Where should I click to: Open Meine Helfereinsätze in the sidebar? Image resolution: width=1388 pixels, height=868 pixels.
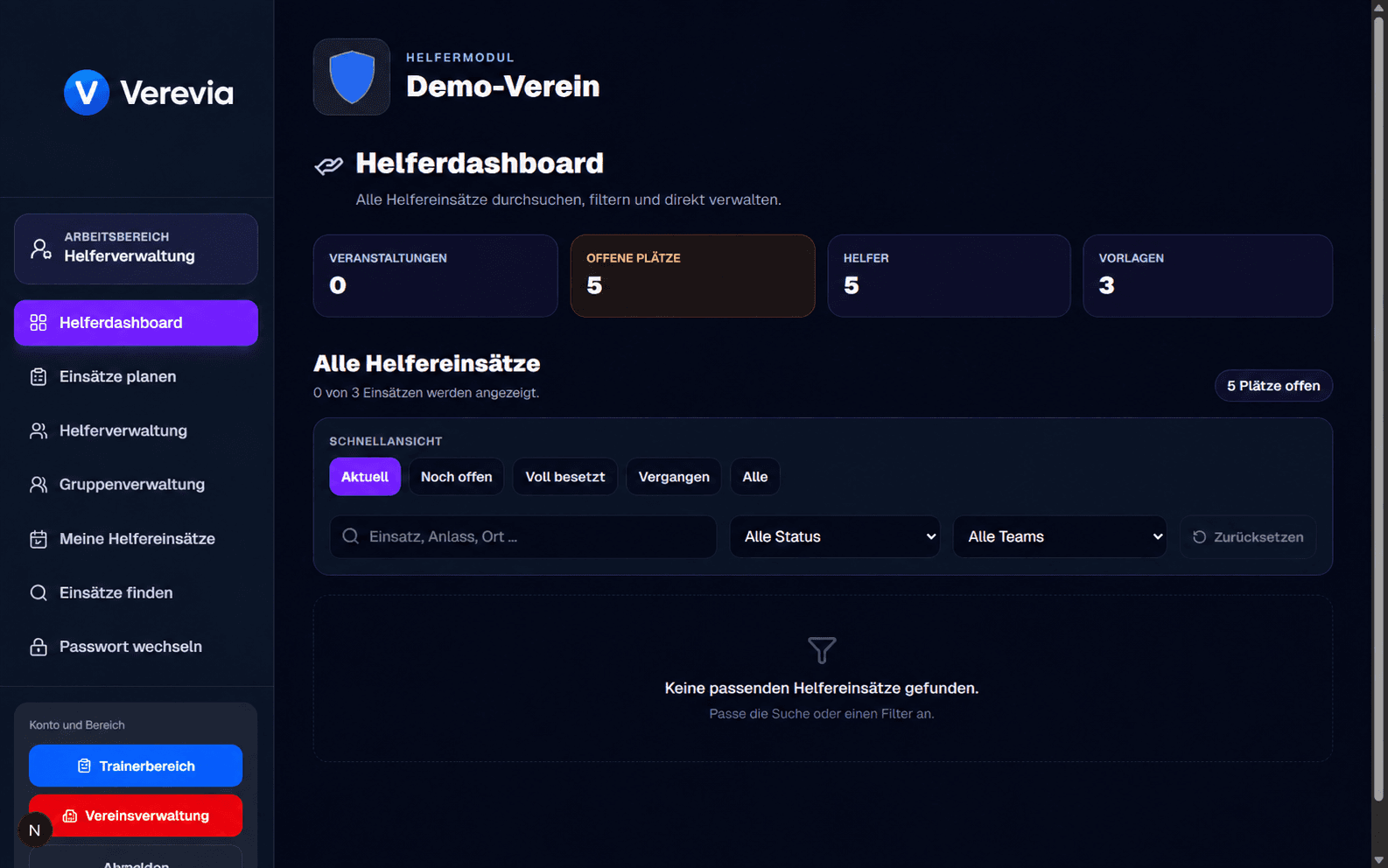point(136,539)
